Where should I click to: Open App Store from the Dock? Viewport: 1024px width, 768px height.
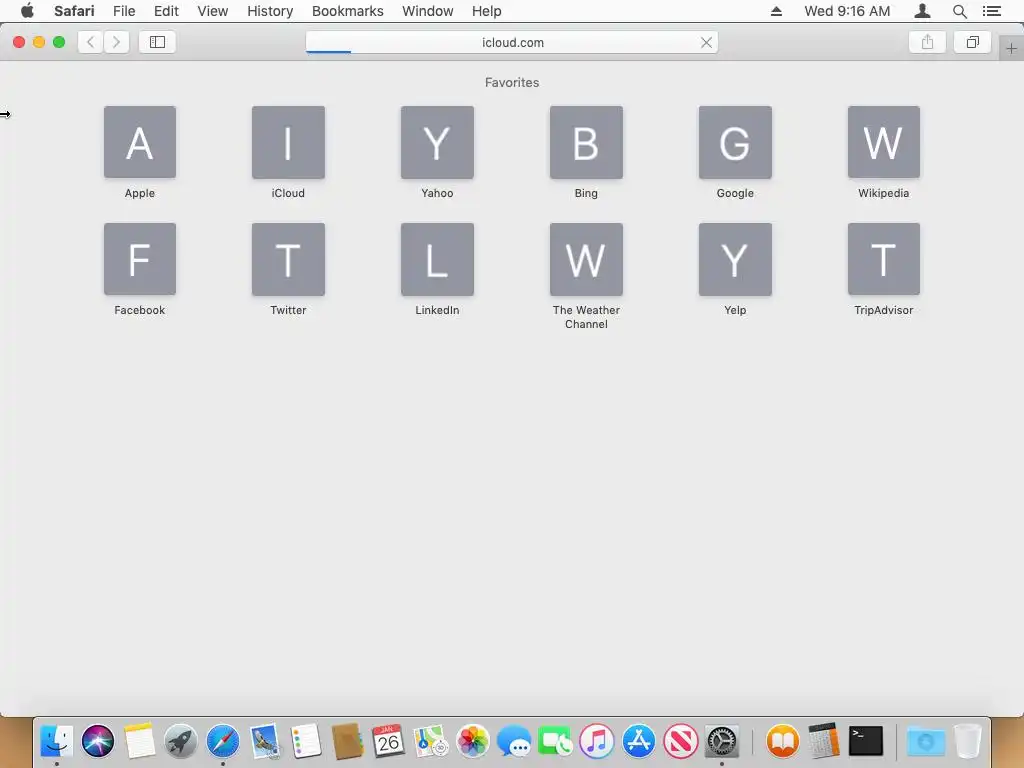(x=639, y=741)
